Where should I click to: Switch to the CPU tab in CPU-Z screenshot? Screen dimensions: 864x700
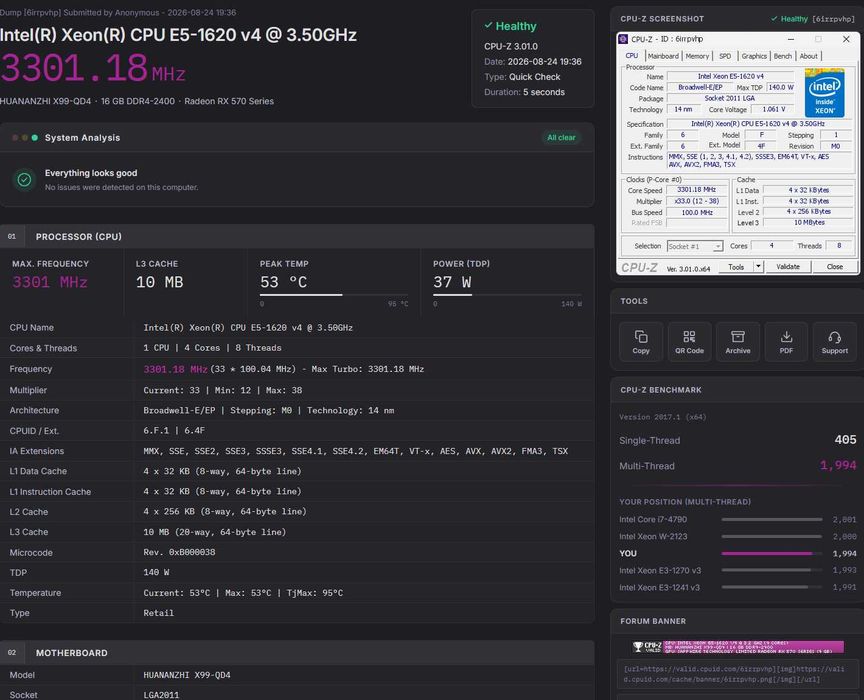click(x=631, y=56)
